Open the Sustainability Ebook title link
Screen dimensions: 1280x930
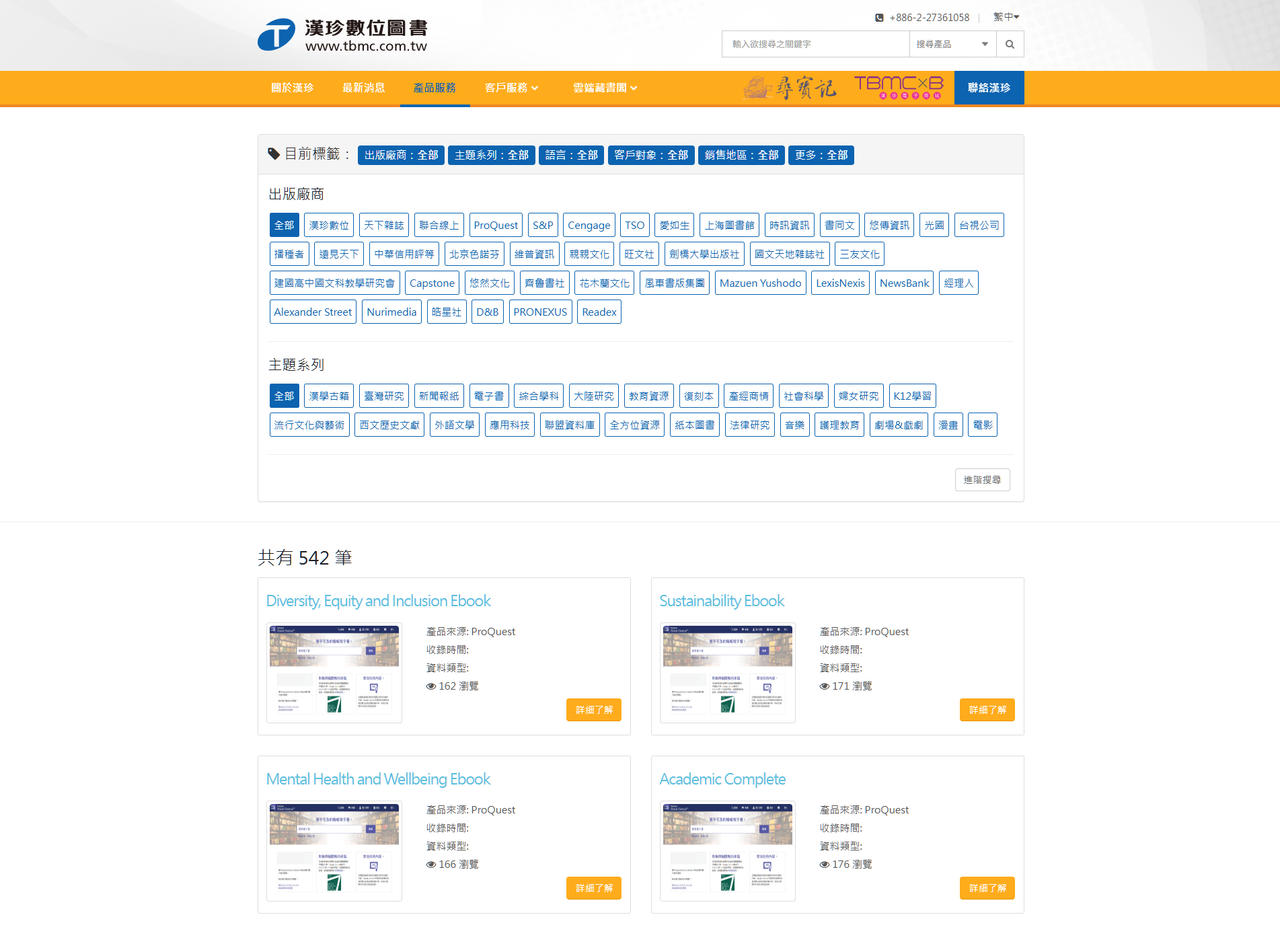722,601
